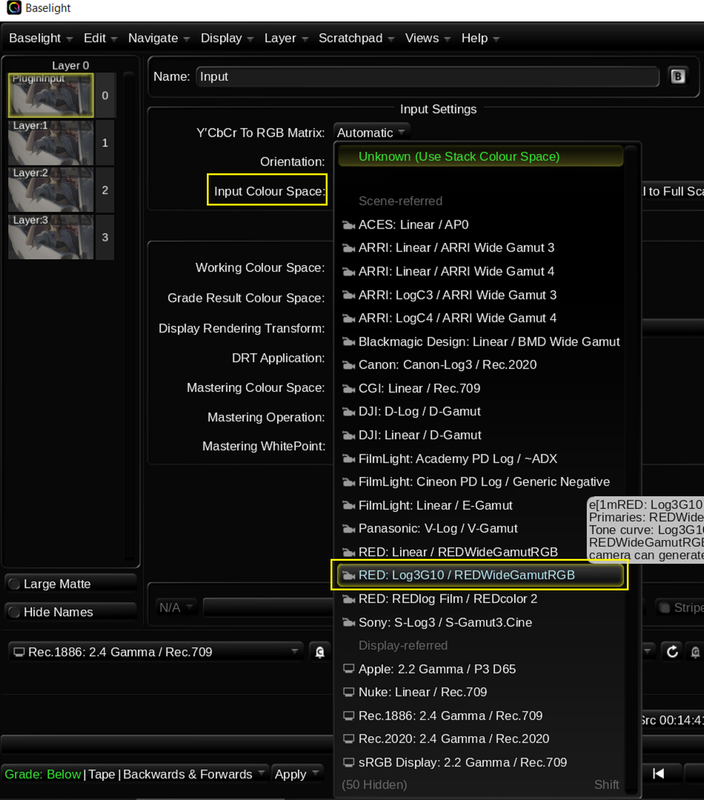
Task: Open the Navigate menu
Action: click(159, 38)
